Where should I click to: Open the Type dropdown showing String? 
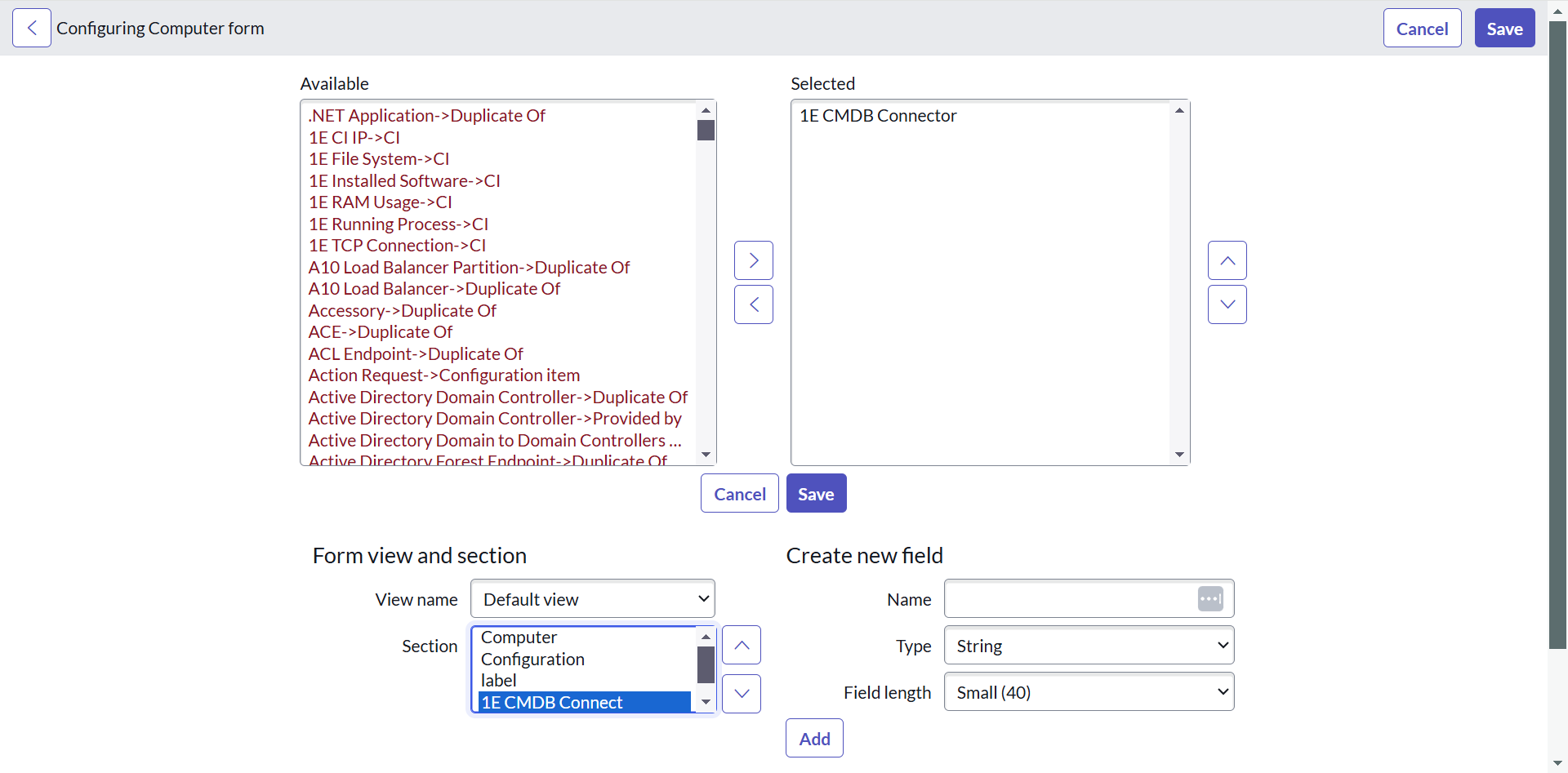pos(1088,646)
